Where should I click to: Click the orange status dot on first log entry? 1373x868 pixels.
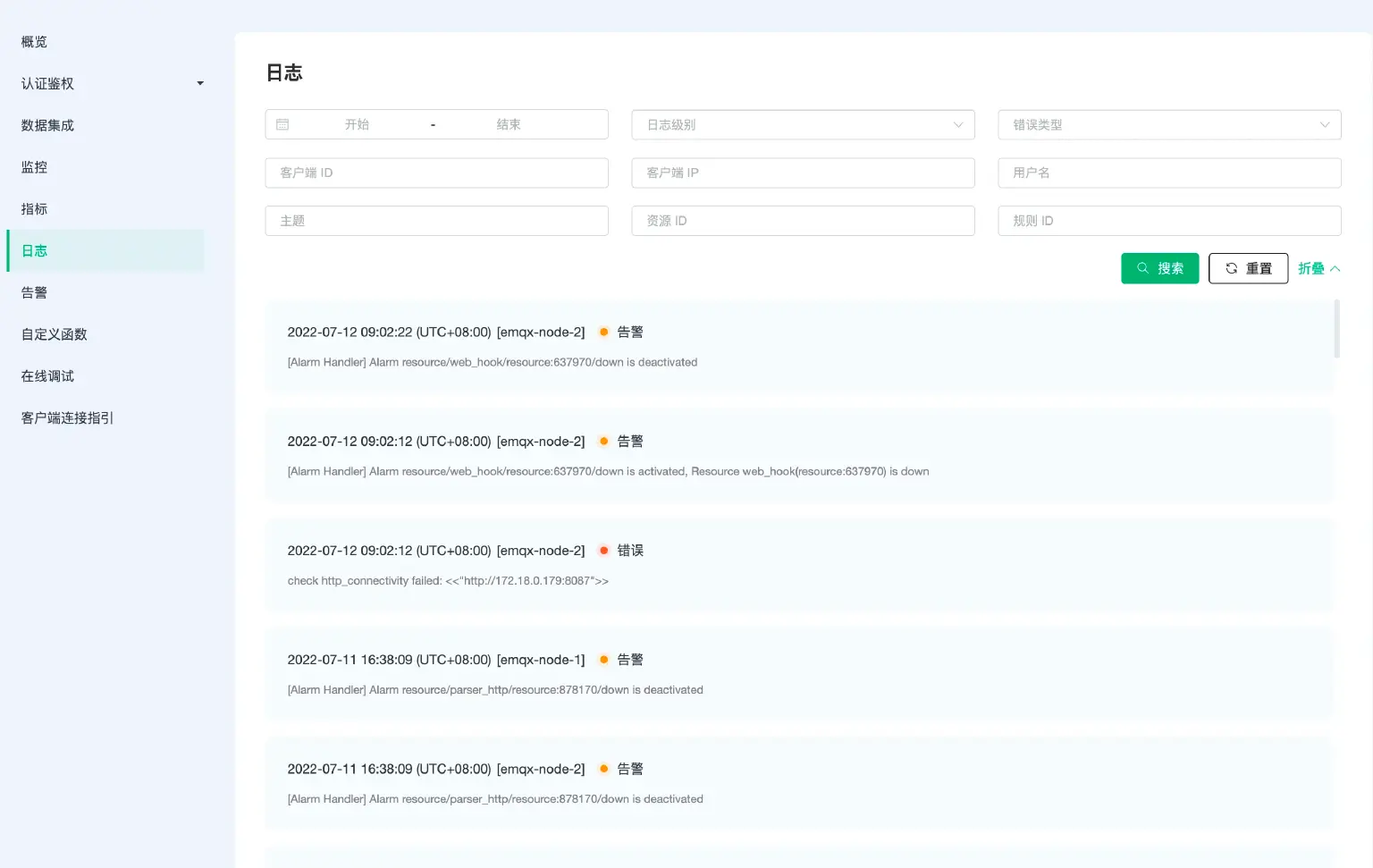[x=604, y=332]
